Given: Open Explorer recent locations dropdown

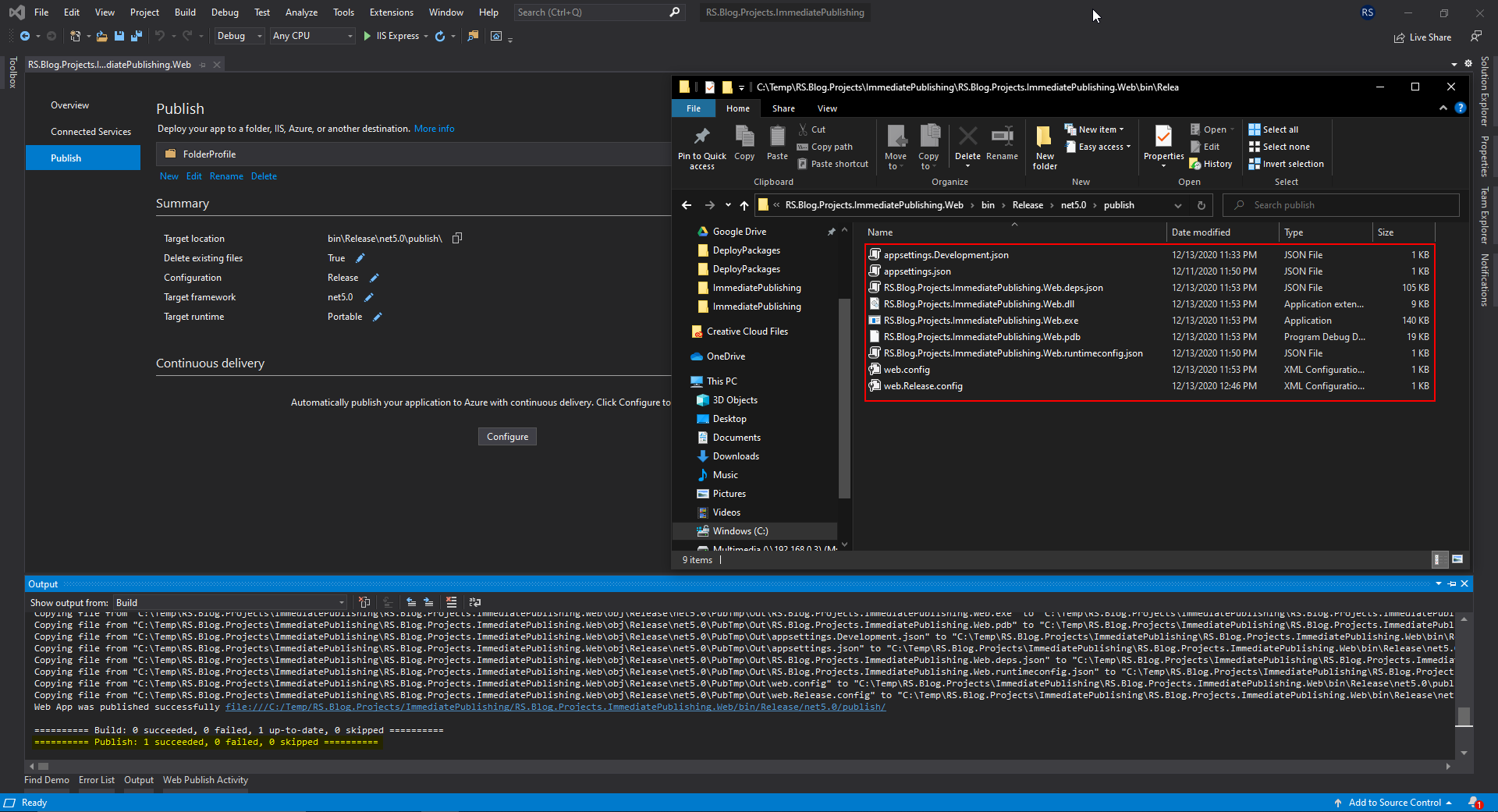Looking at the screenshot, I should click(x=728, y=205).
